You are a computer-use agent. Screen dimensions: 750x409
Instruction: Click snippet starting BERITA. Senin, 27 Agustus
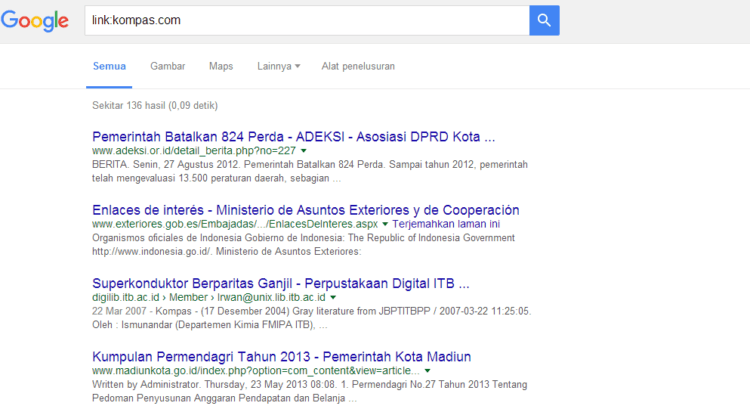310,171
